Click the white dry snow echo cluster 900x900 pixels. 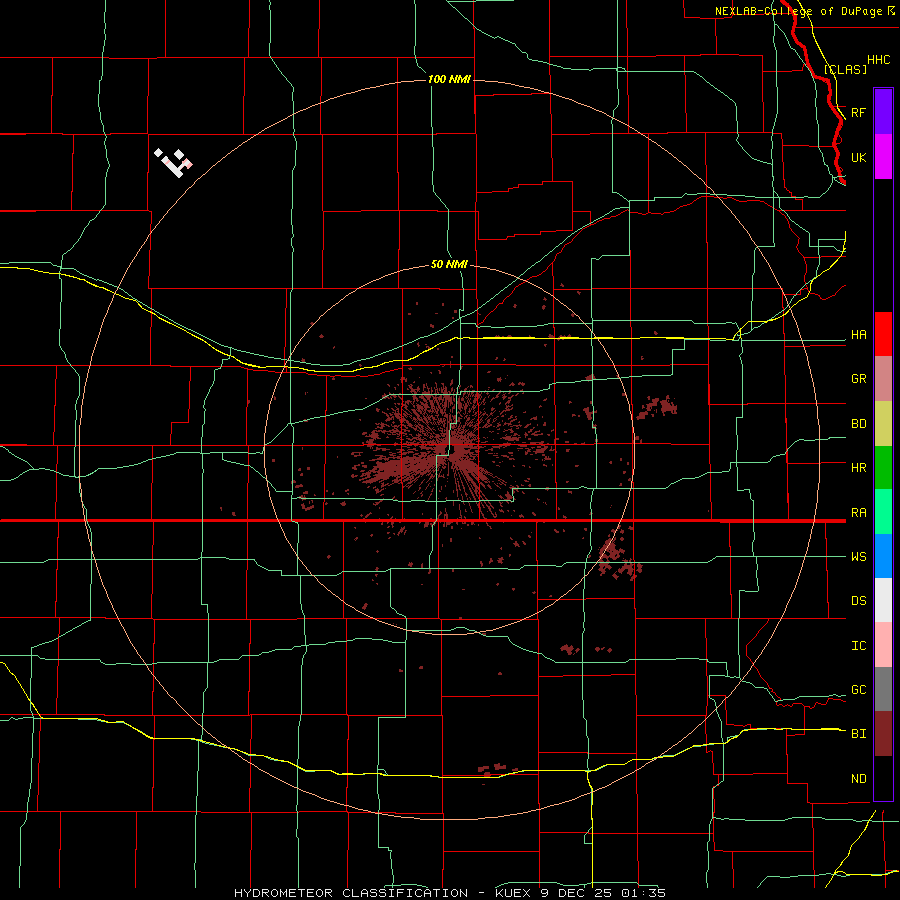coord(173,162)
